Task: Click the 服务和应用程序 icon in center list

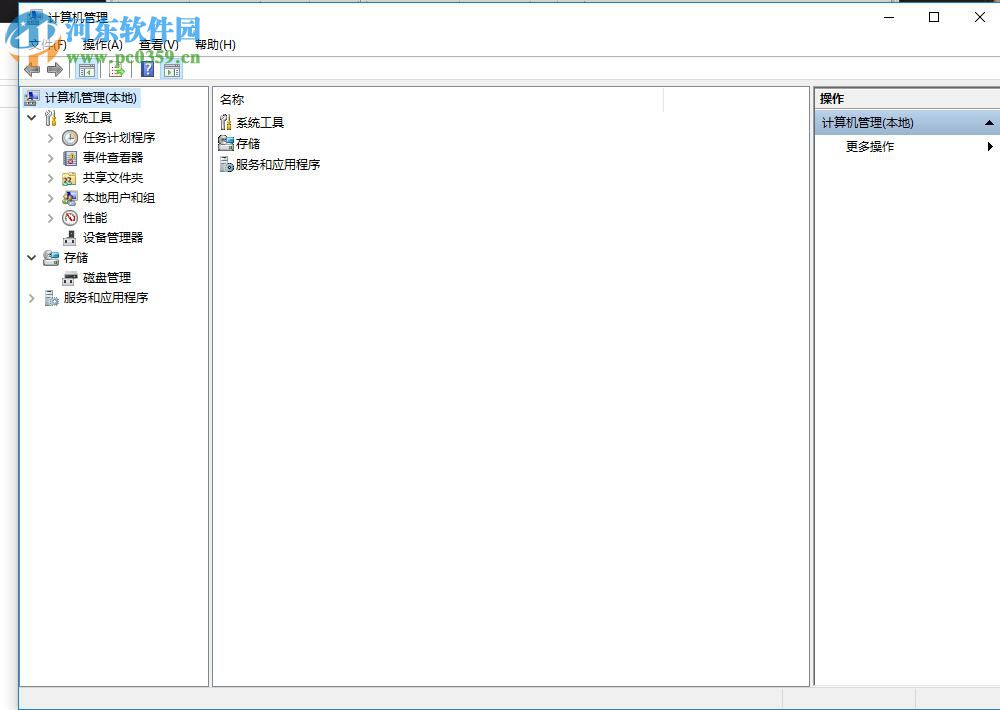Action: click(x=226, y=165)
